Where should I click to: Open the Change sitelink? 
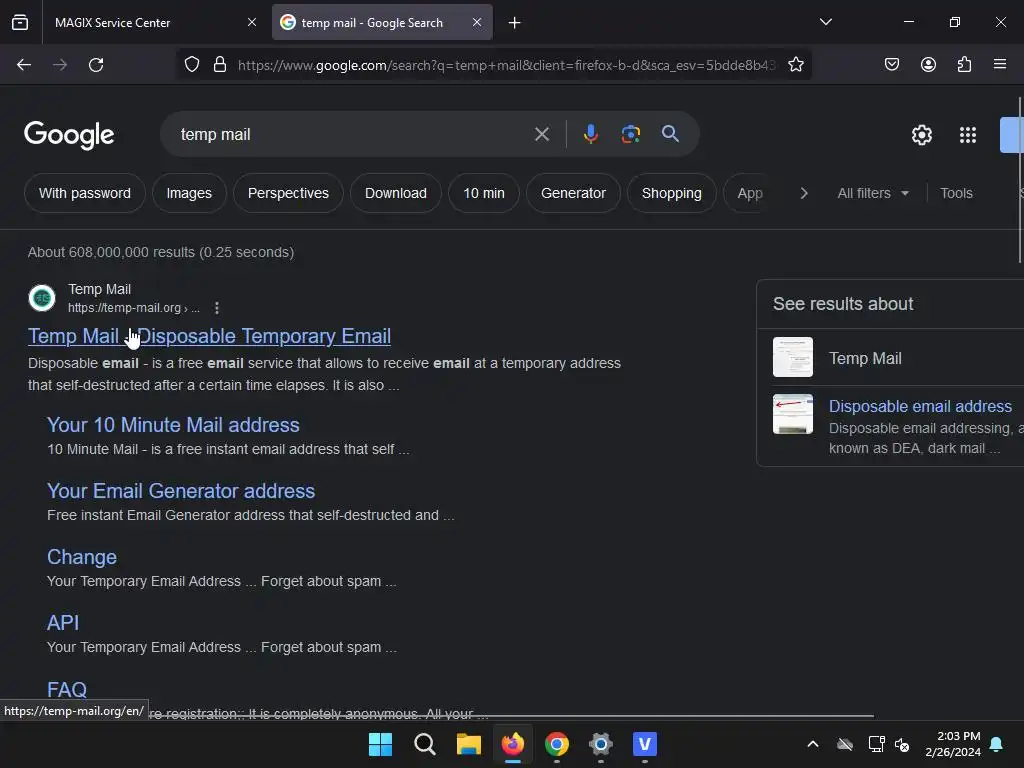[x=82, y=557]
